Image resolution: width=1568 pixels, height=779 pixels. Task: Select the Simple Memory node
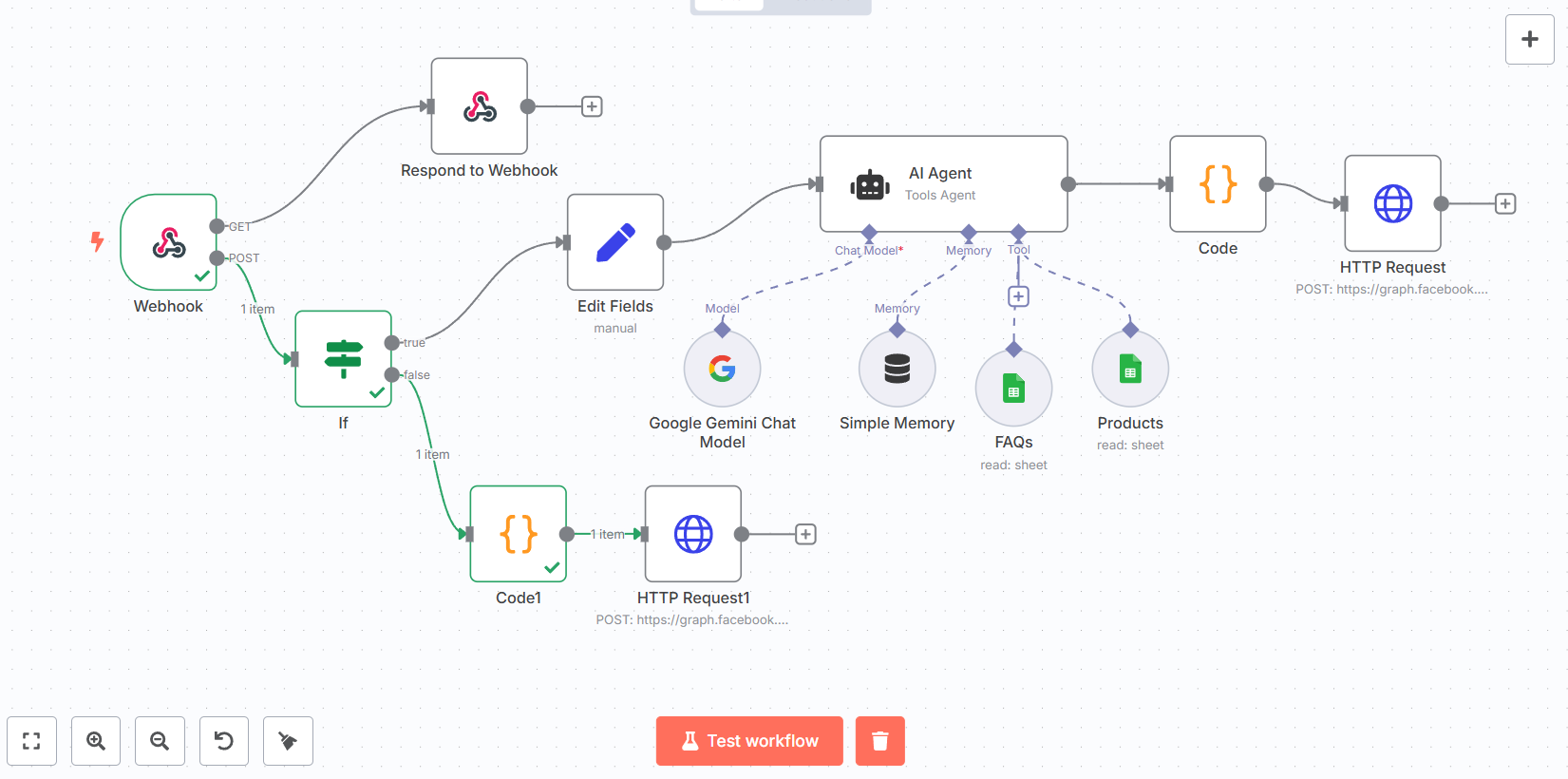(897, 369)
